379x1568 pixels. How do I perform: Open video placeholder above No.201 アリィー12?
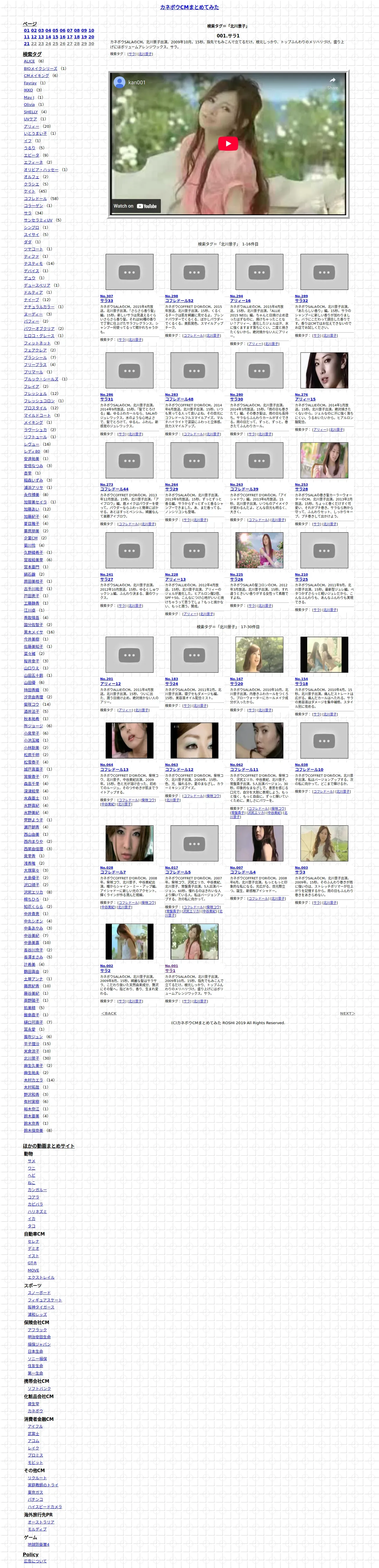click(129, 655)
